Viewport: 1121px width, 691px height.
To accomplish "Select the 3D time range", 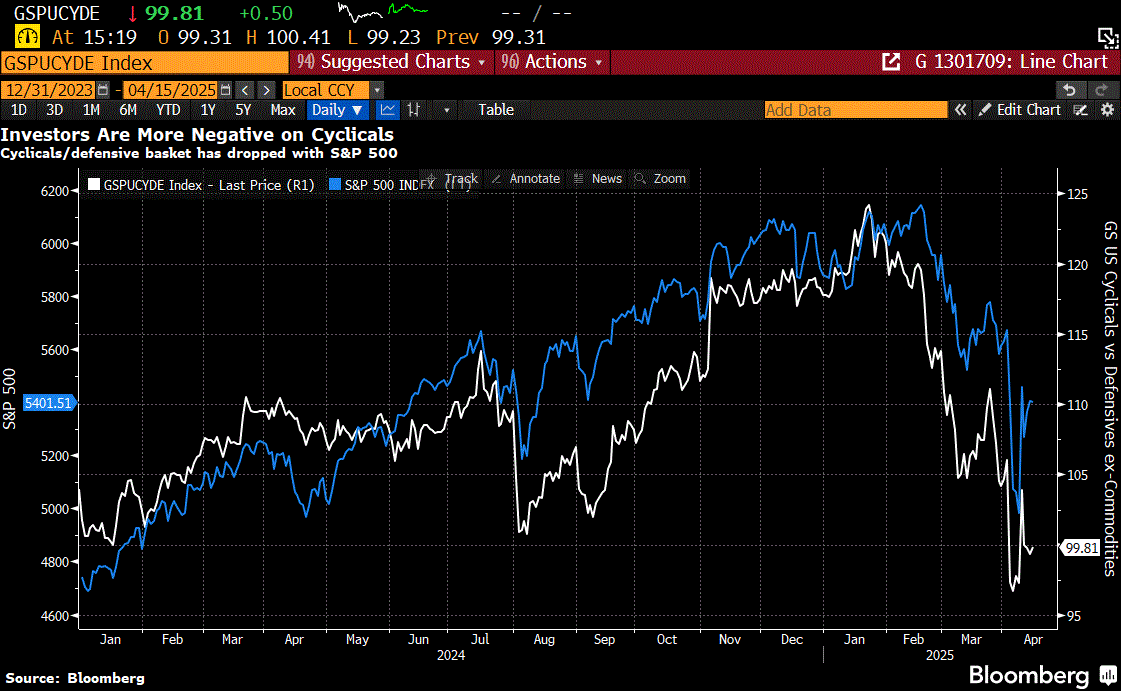I will point(54,110).
